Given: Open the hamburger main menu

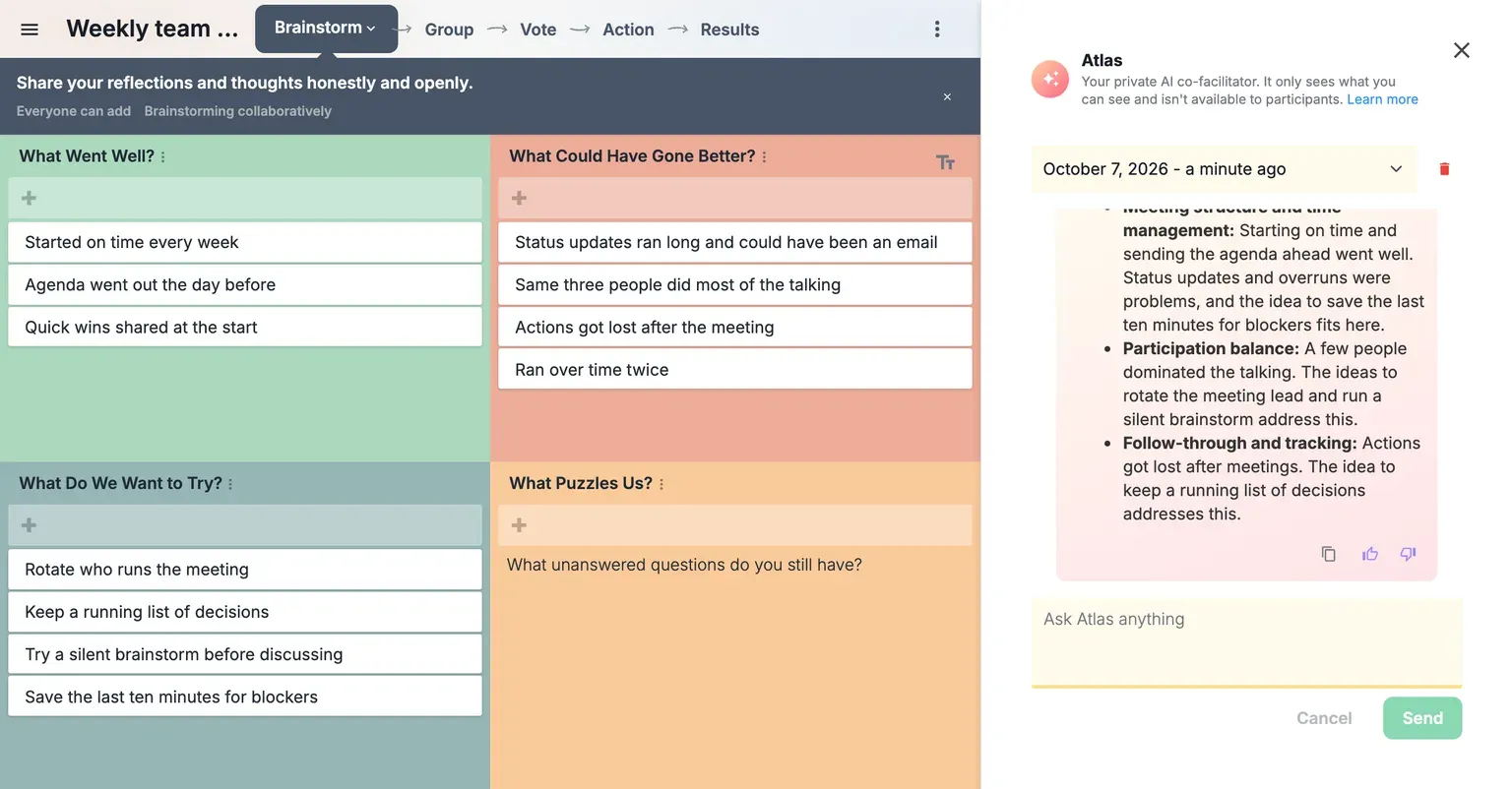Looking at the screenshot, I should (30, 30).
